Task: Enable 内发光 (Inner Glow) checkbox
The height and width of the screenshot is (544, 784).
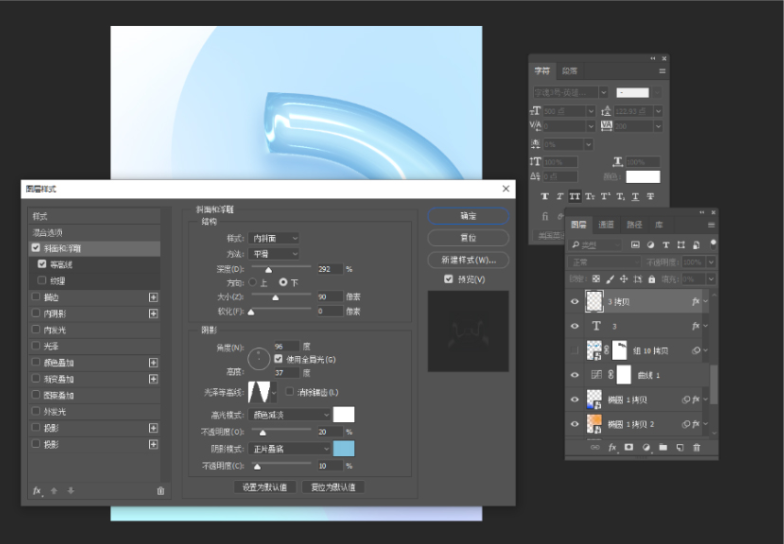Action: click(36, 330)
